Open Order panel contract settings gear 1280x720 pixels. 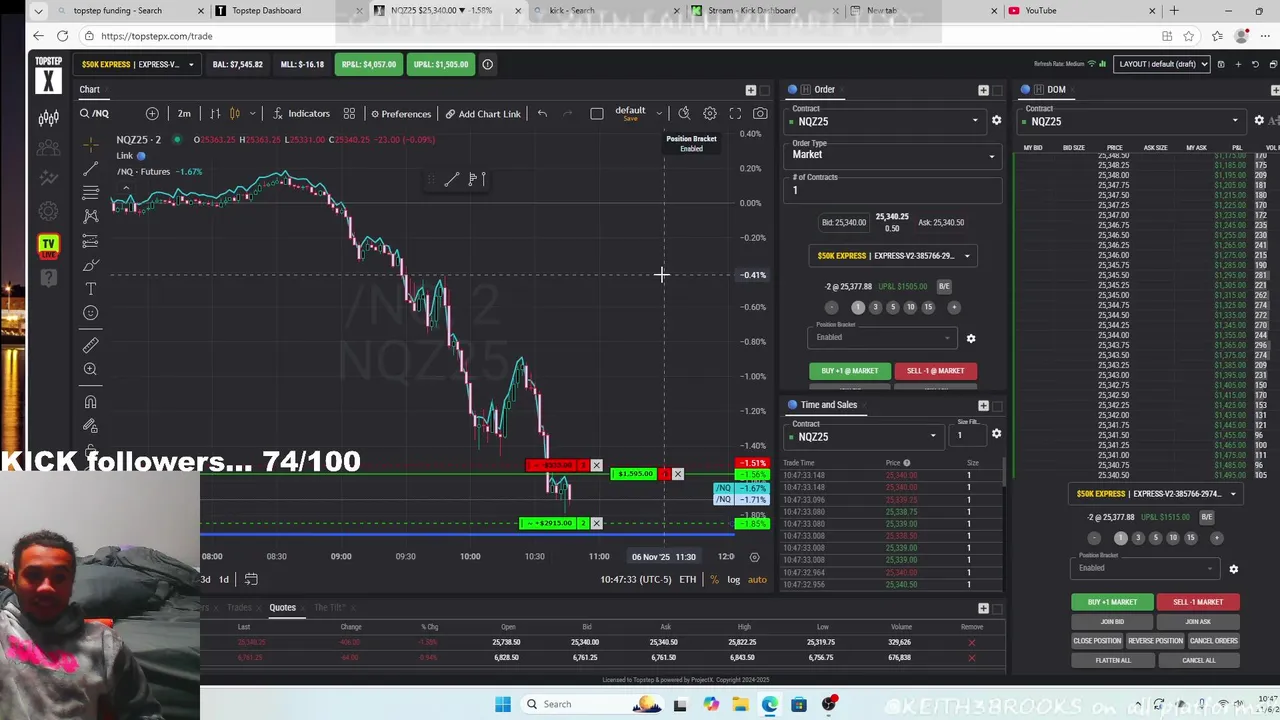[996, 121]
